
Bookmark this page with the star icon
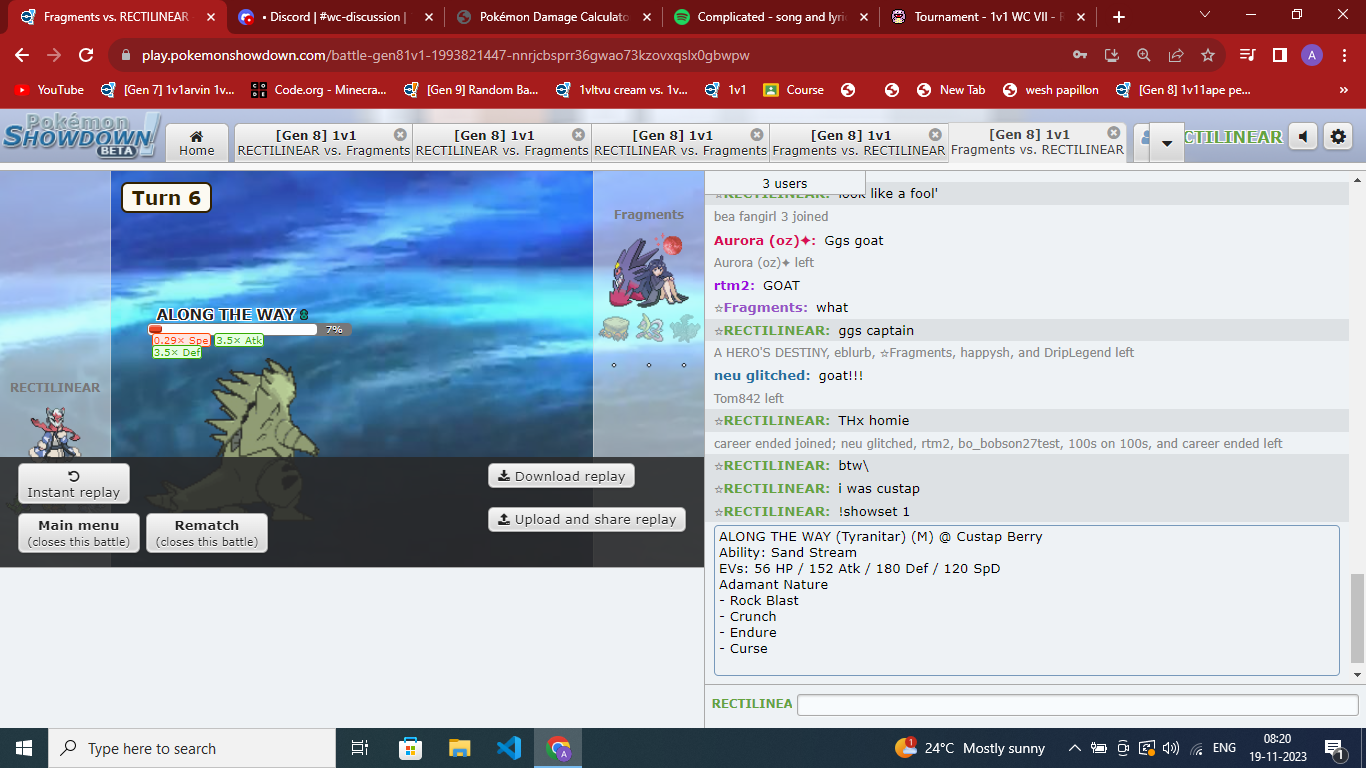pyautogui.click(x=1208, y=55)
